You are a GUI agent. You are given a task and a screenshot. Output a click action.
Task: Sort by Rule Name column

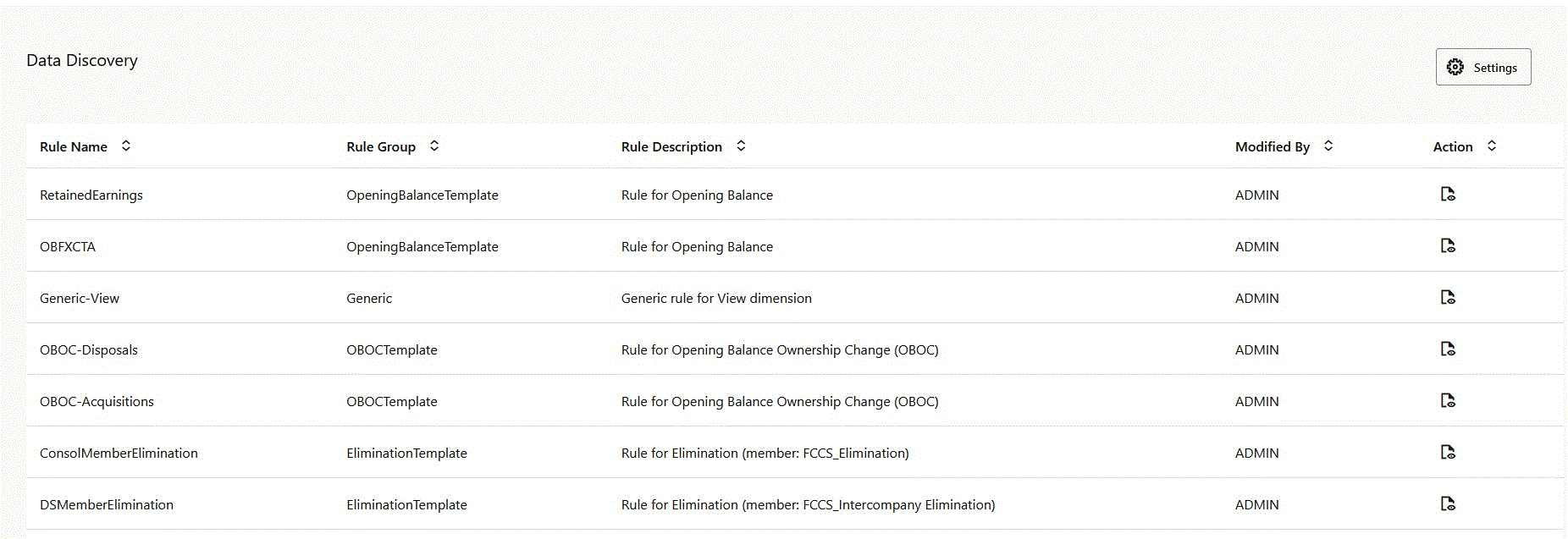126,146
